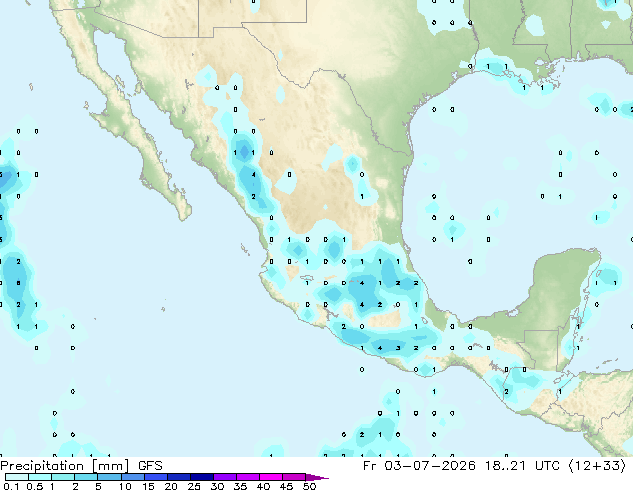Click the date text 'Fr 03-07-2026'
Viewport: 634px width, 490px height.
(x=419, y=466)
